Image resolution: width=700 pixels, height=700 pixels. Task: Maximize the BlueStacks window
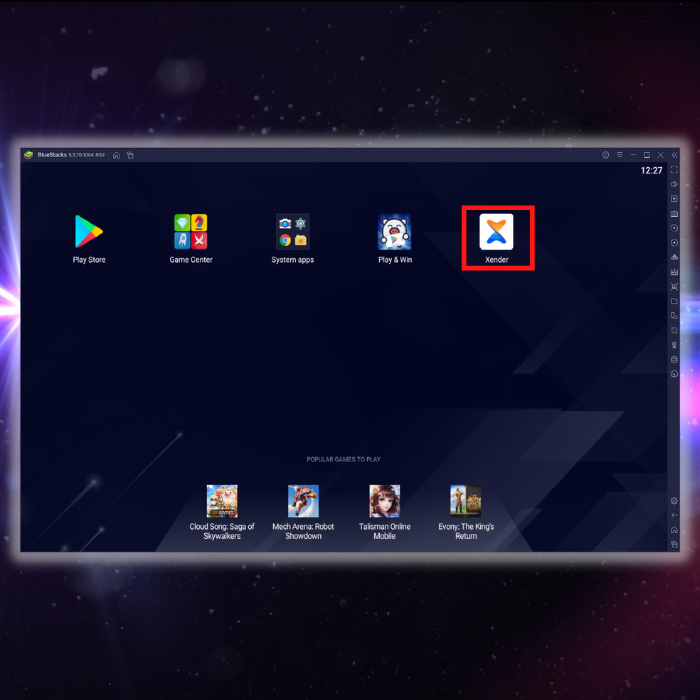(647, 155)
